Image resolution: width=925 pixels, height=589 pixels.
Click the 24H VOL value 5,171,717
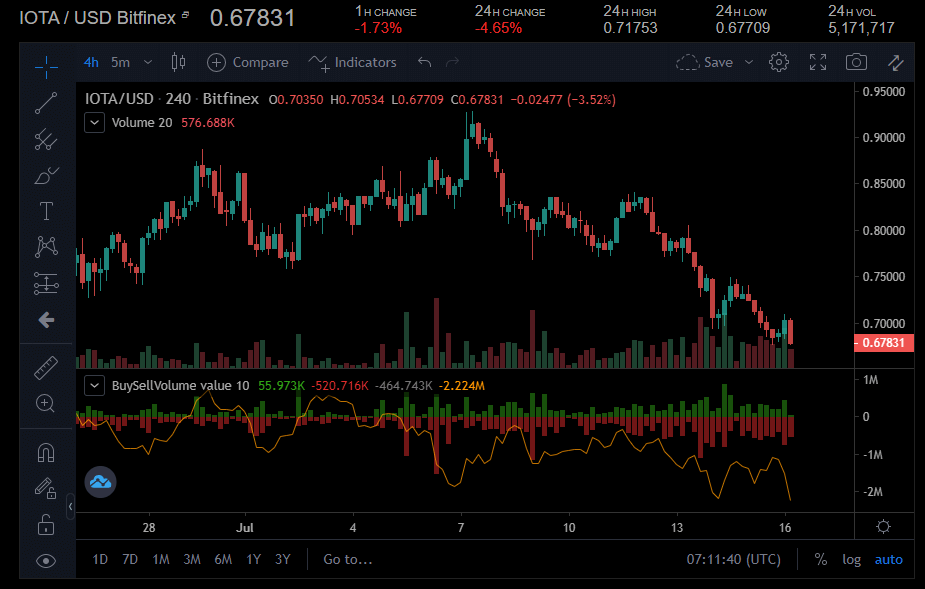(861, 28)
